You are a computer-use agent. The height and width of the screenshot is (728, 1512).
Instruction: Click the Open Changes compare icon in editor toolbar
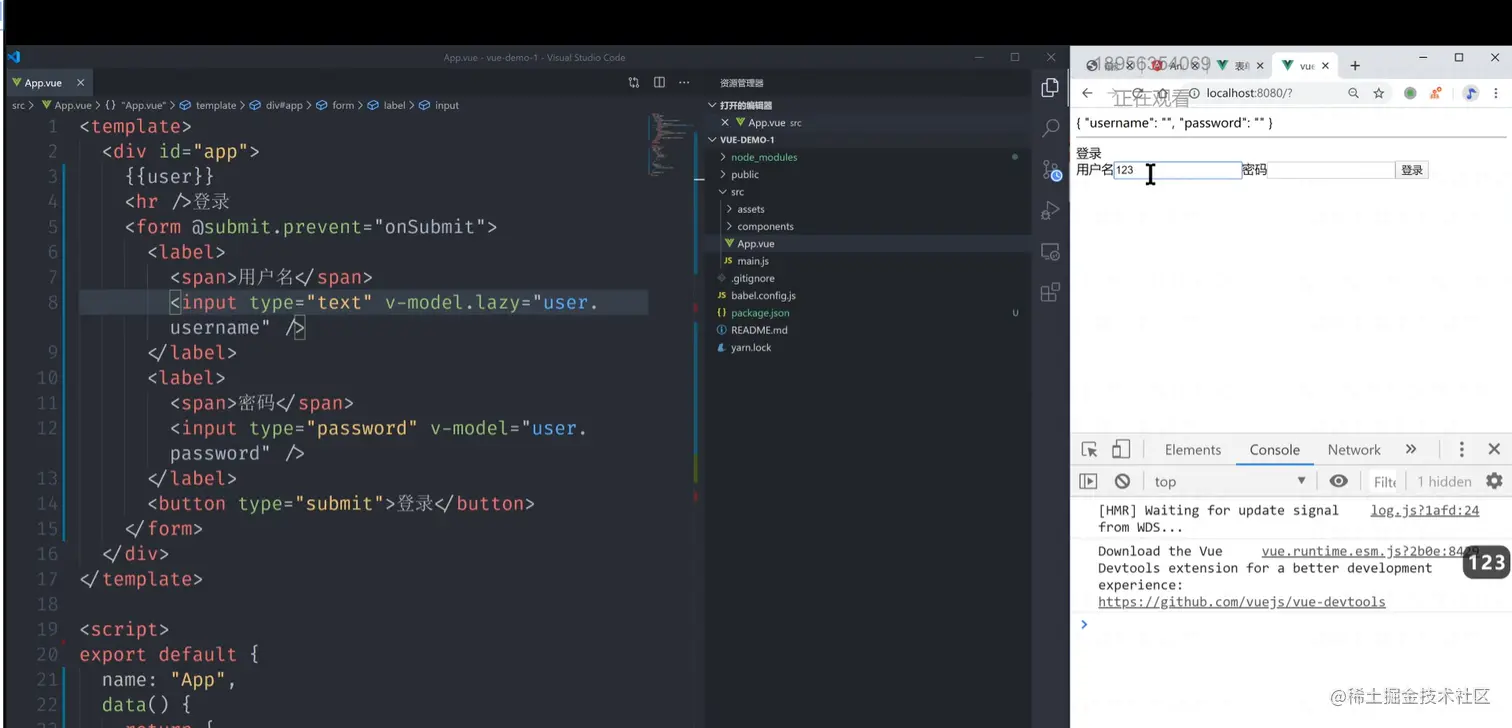[633, 83]
